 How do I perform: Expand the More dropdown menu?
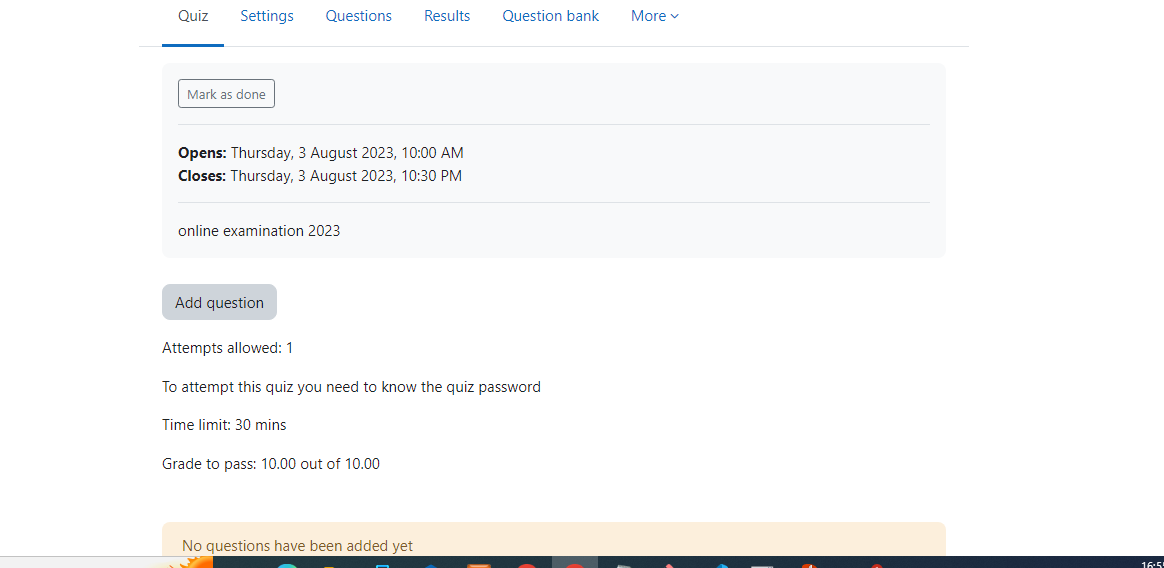point(655,16)
